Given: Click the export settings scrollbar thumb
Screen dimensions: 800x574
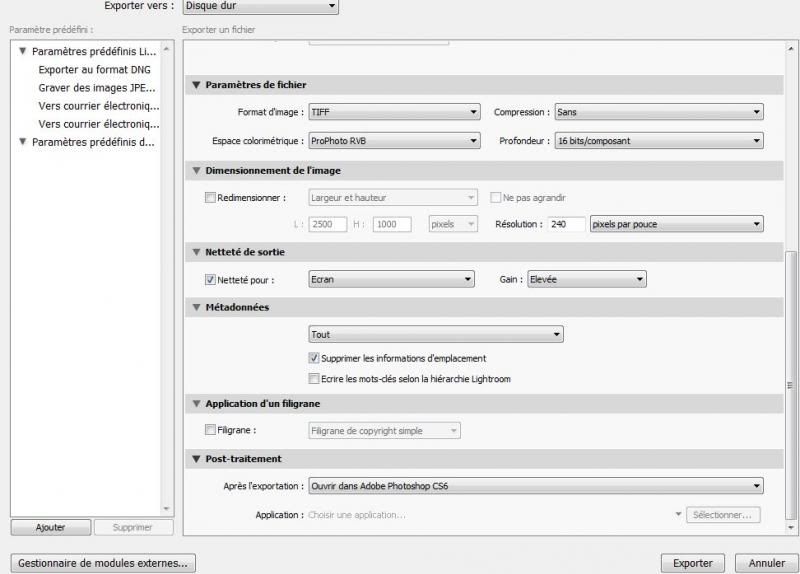Looking at the screenshot, I should tap(791, 385).
